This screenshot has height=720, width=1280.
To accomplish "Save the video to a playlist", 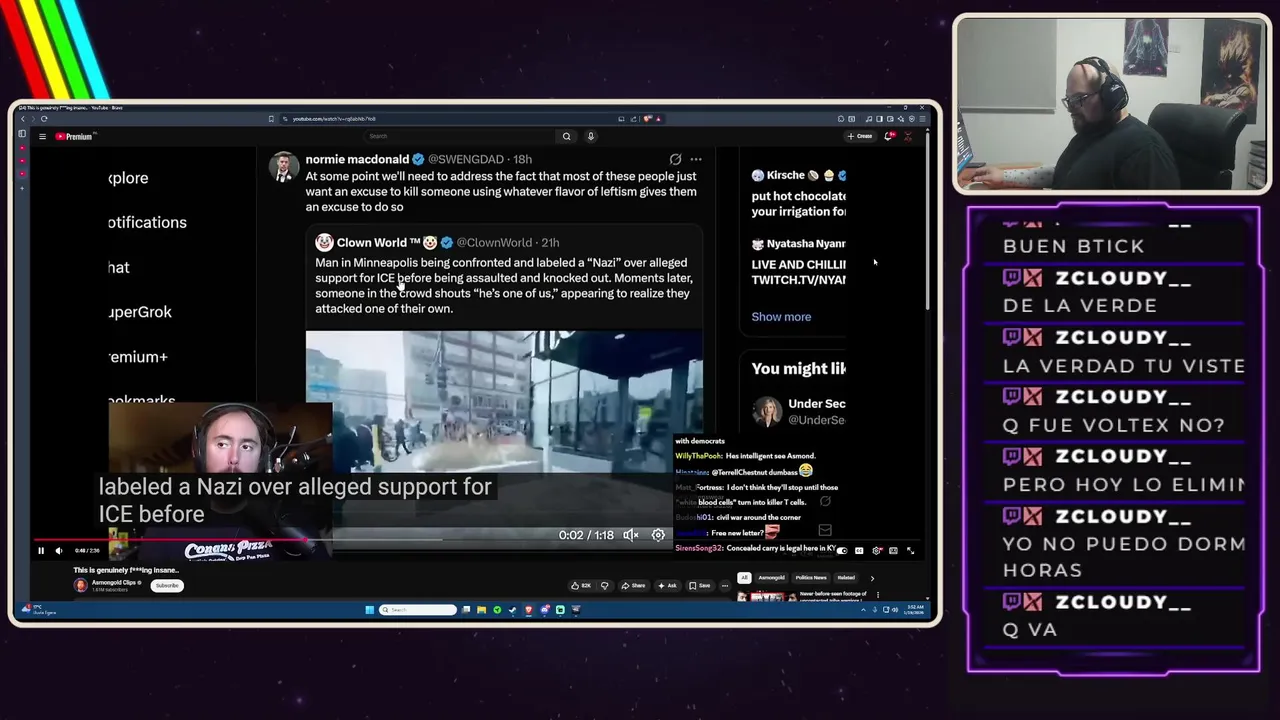I will click(x=700, y=585).
